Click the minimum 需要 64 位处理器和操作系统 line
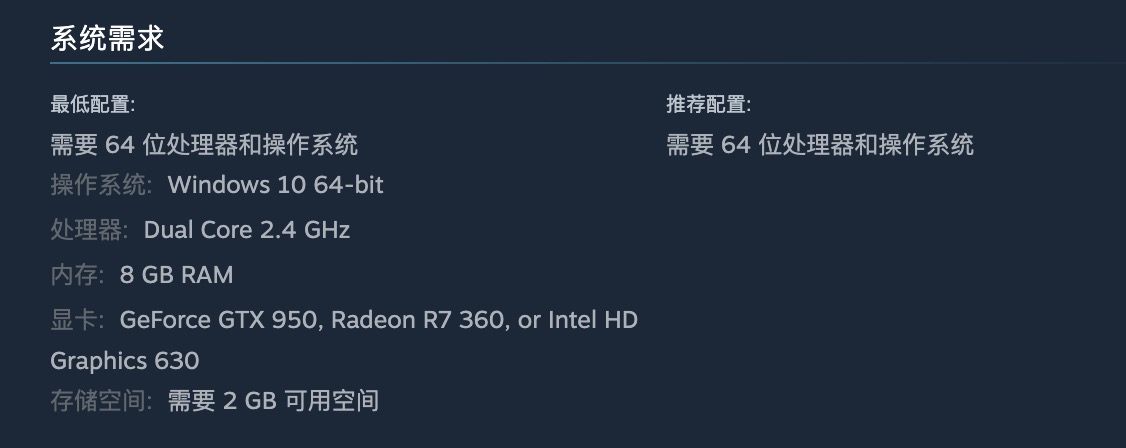 point(204,145)
